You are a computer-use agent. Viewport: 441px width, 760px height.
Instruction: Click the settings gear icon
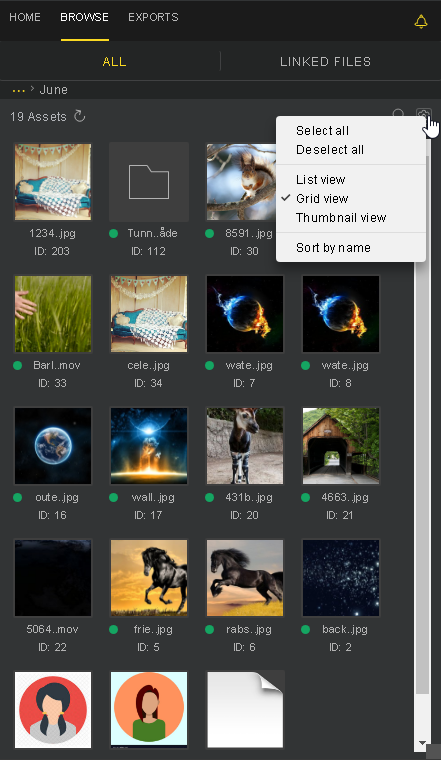424,115
